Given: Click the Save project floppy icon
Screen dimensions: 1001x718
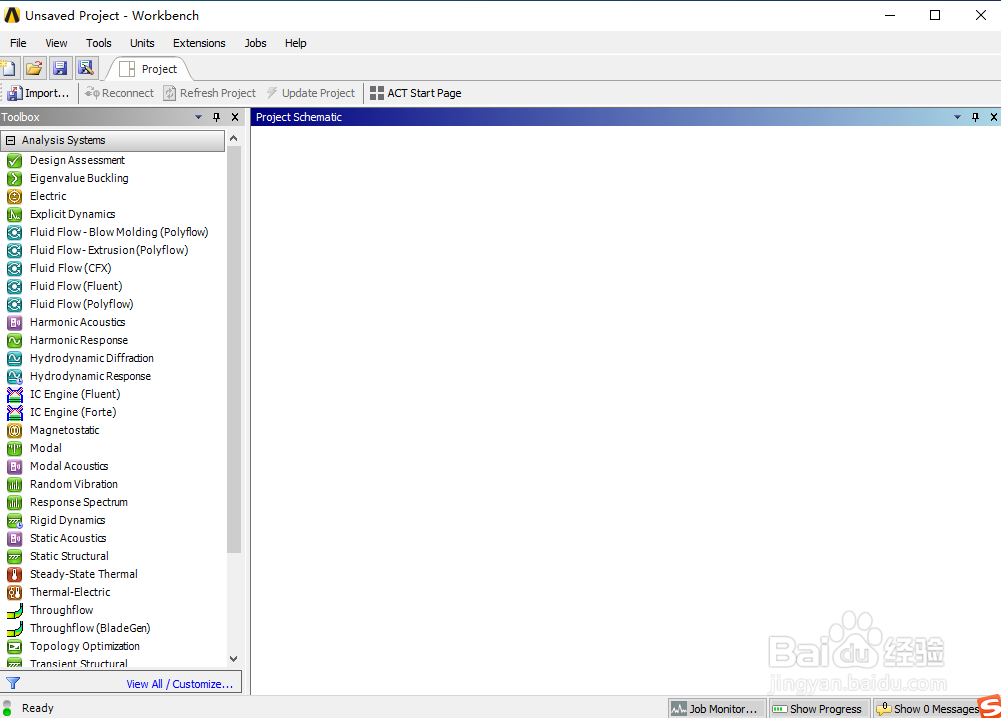Looking at the screenshot, I should [60, 68].
